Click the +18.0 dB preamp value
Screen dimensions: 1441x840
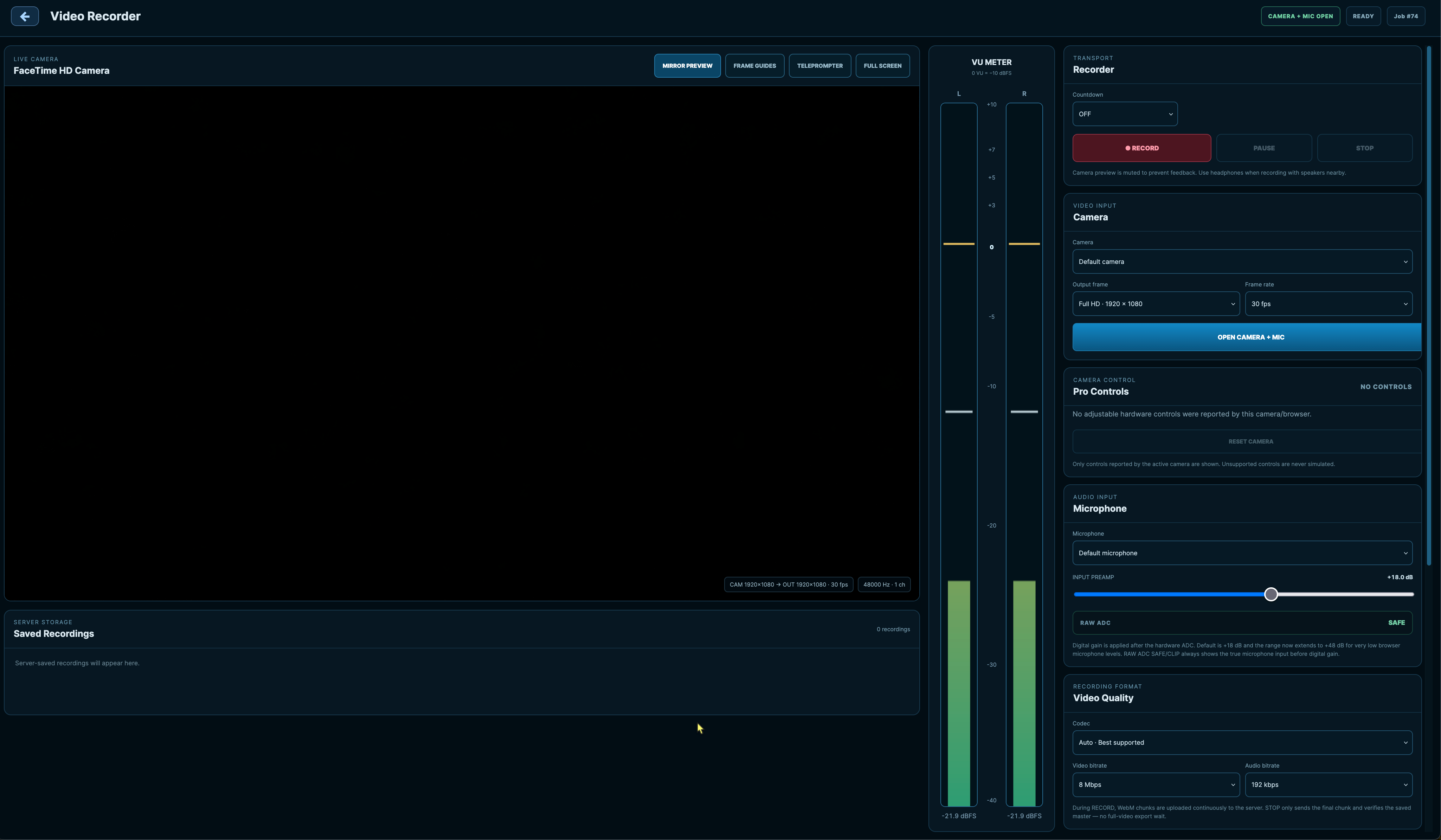[1399, 577]
